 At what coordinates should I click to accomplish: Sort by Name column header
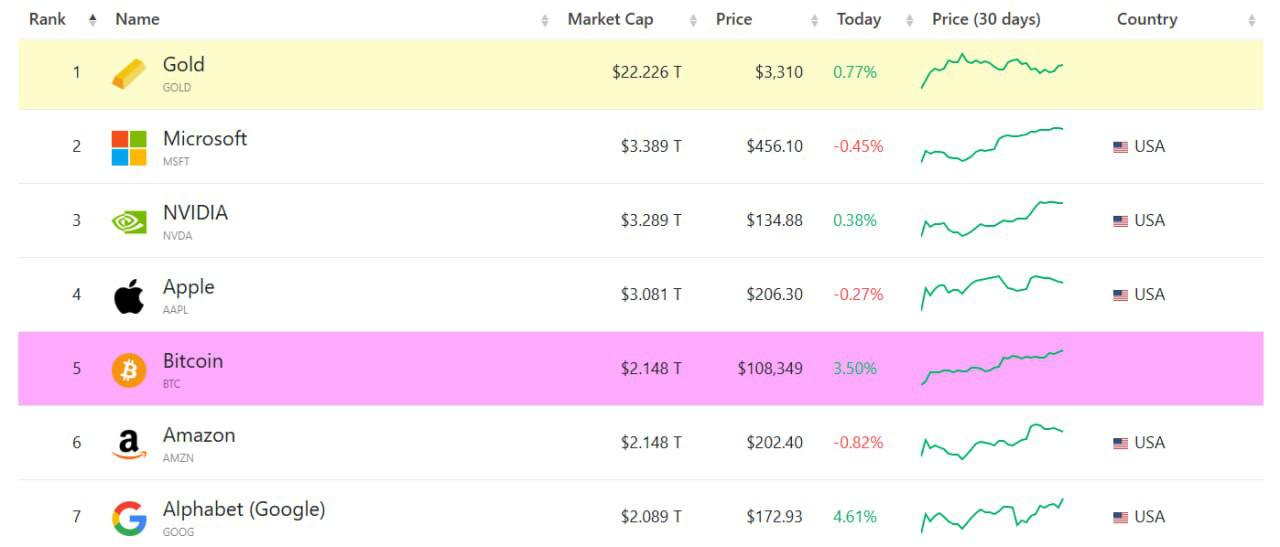(x=137, y=19)
